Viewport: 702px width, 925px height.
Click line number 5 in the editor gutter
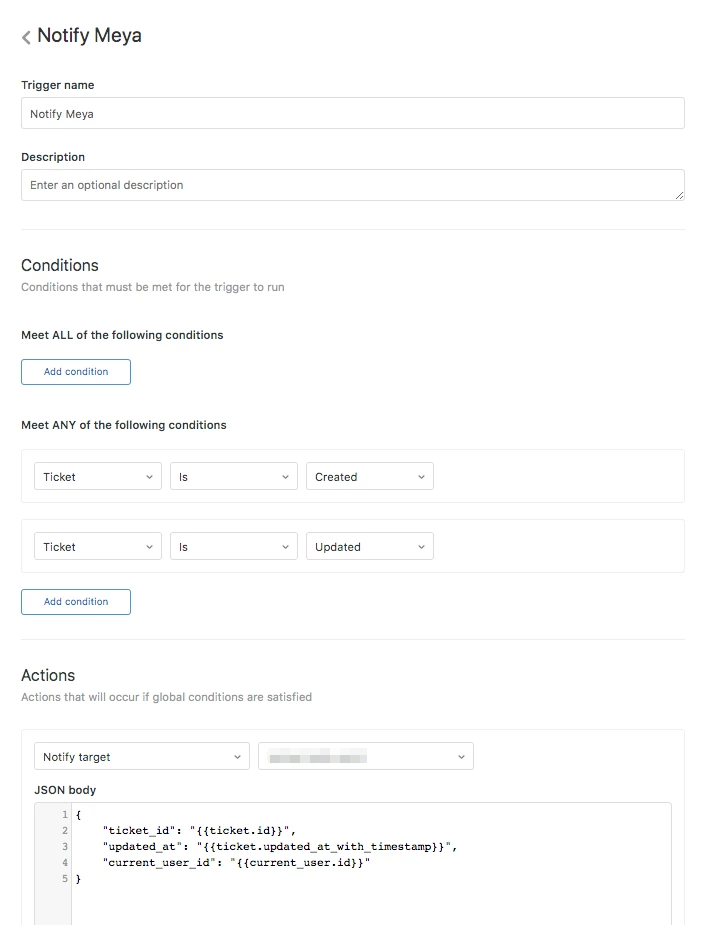point(65,878)
